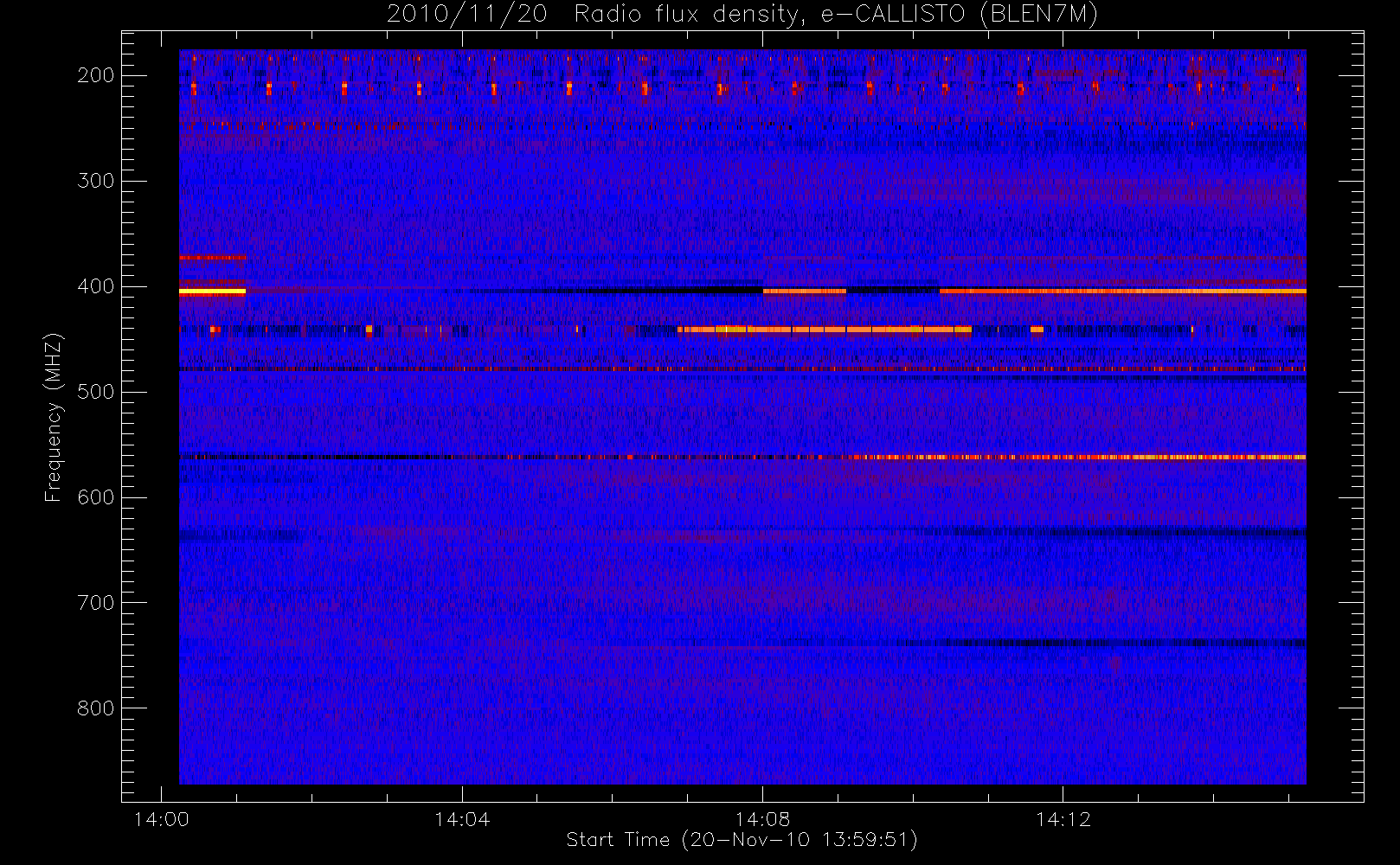This screenshot has width=1400, height=865.
Task: Click the 14:04 time tick label
Action: [462, 819]
